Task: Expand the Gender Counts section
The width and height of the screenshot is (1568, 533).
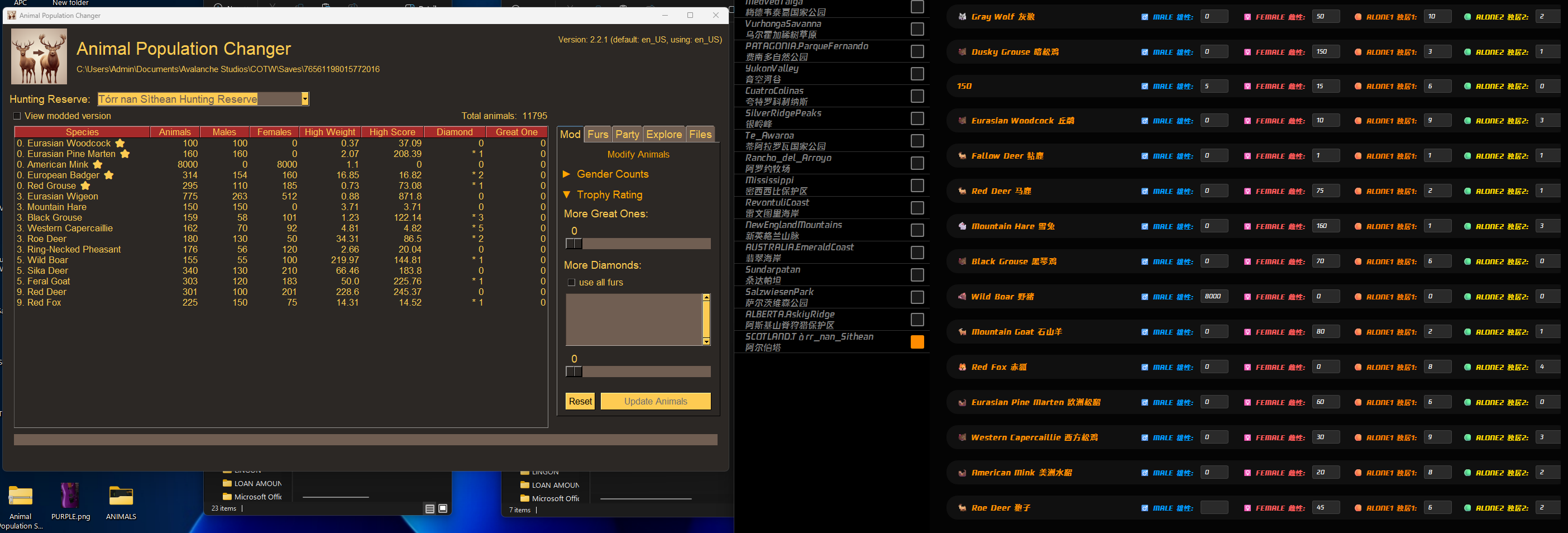Action: point(567,174)
